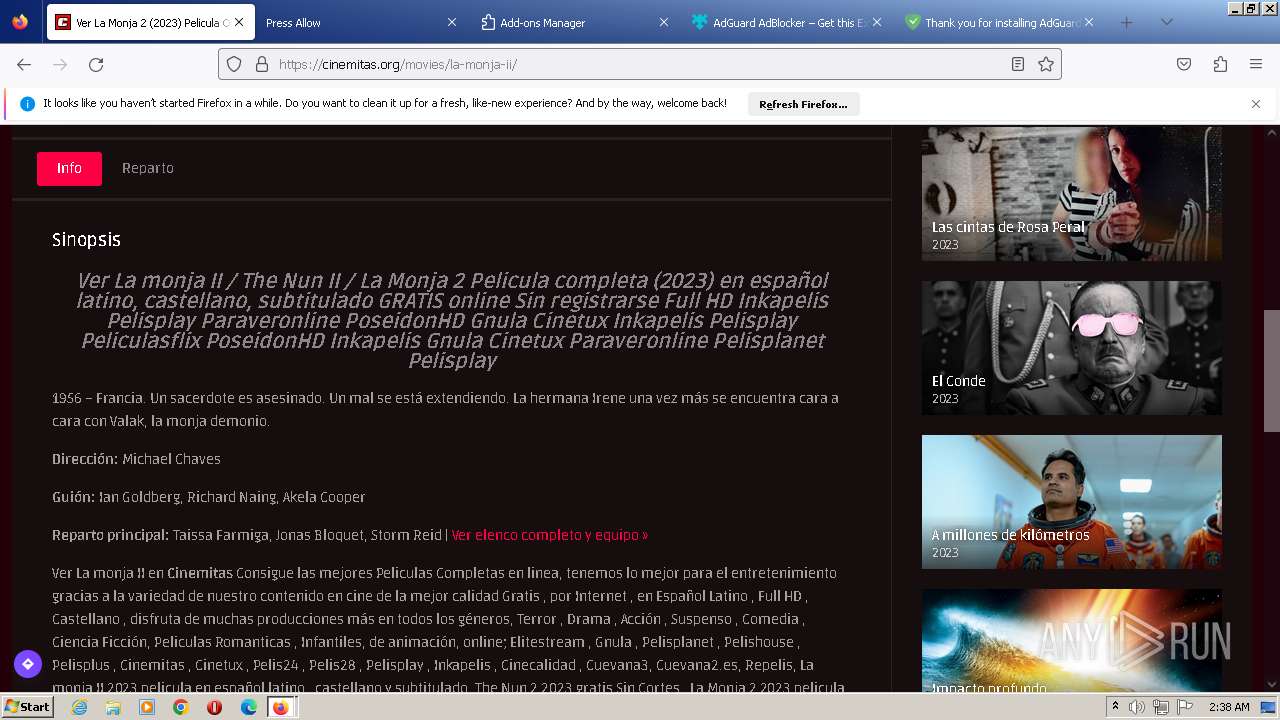Open the tracking protection shield icon

point(234,64)
